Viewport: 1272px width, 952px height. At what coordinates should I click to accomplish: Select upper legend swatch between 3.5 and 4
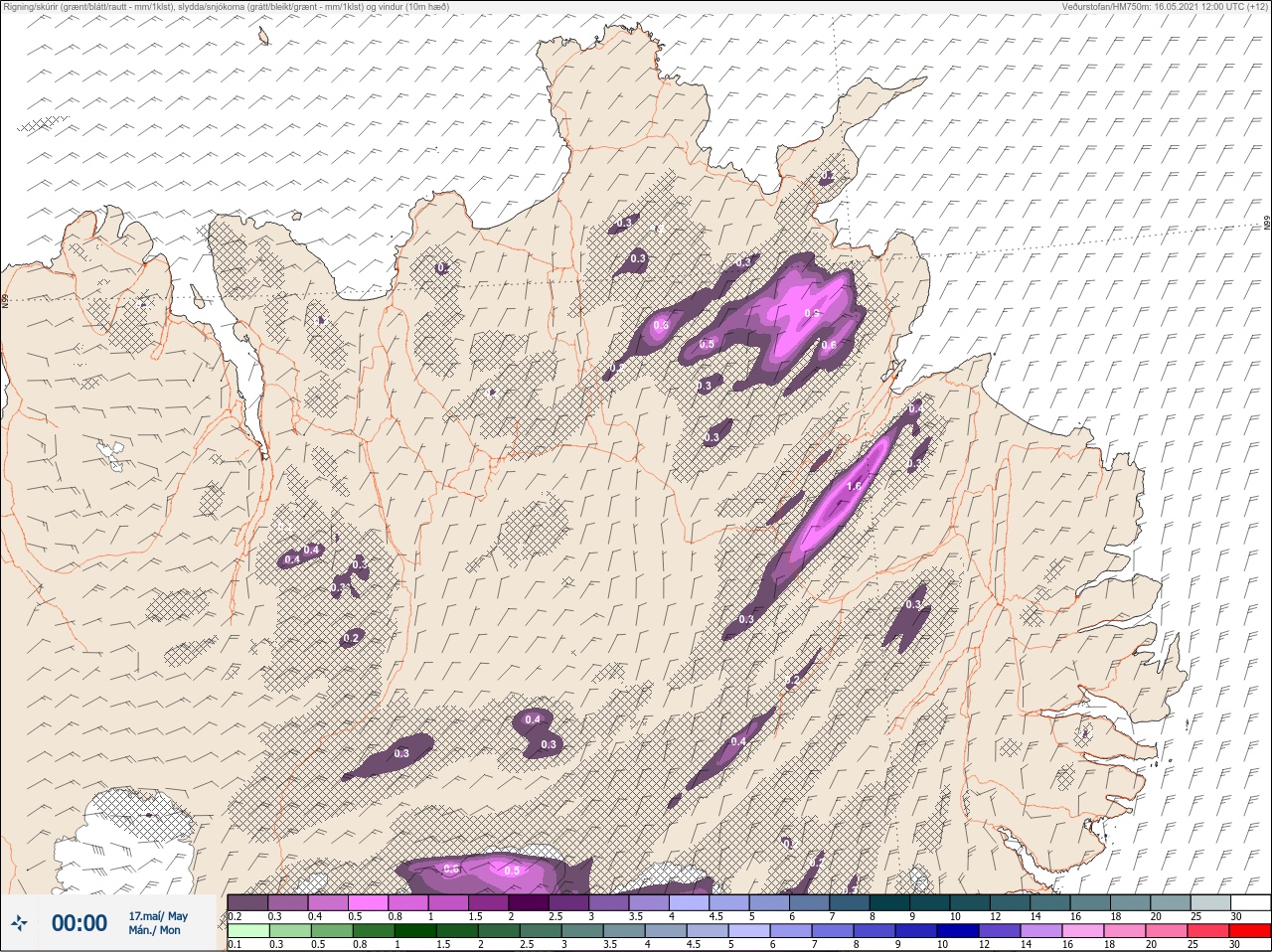click(649, 902)
